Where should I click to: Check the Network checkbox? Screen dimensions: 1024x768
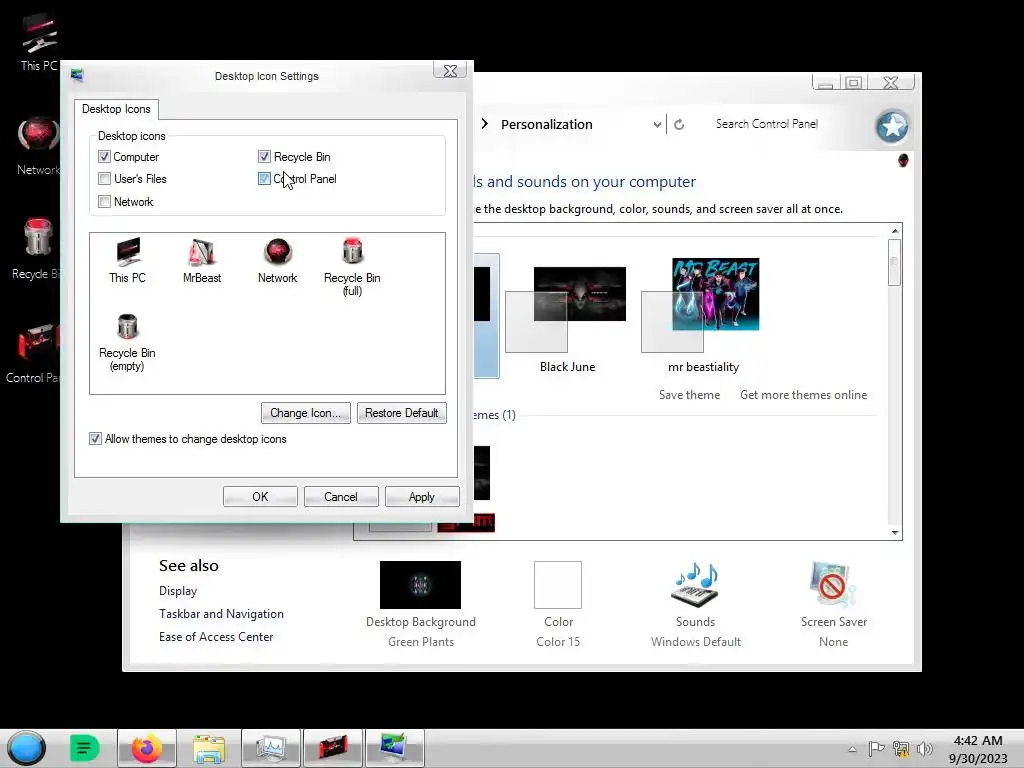click(x=104, y=201)
